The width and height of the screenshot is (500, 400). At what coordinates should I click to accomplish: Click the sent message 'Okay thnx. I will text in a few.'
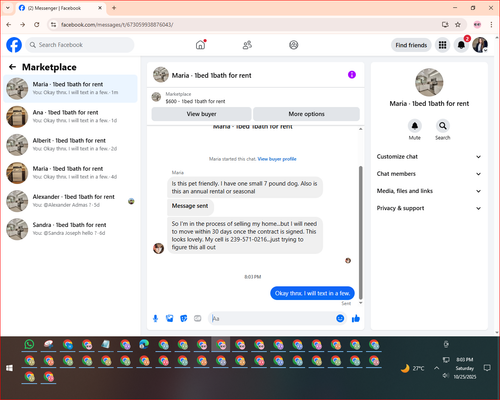coord(312,293)
